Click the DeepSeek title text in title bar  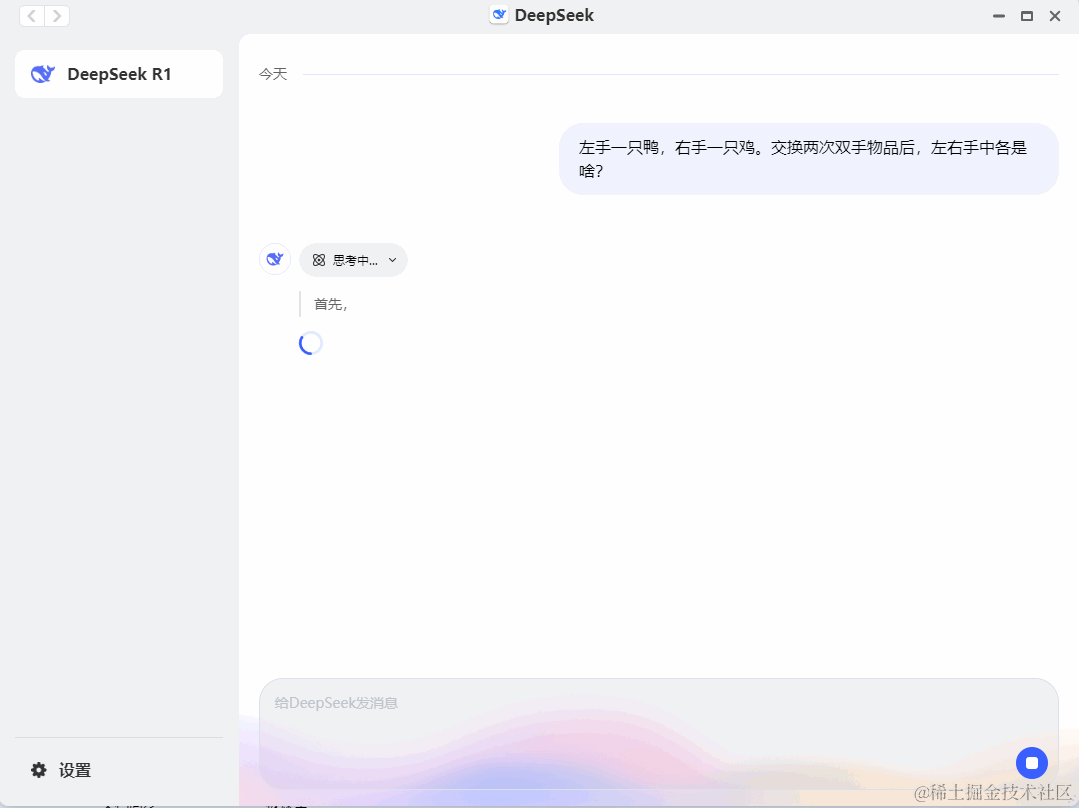553,15
